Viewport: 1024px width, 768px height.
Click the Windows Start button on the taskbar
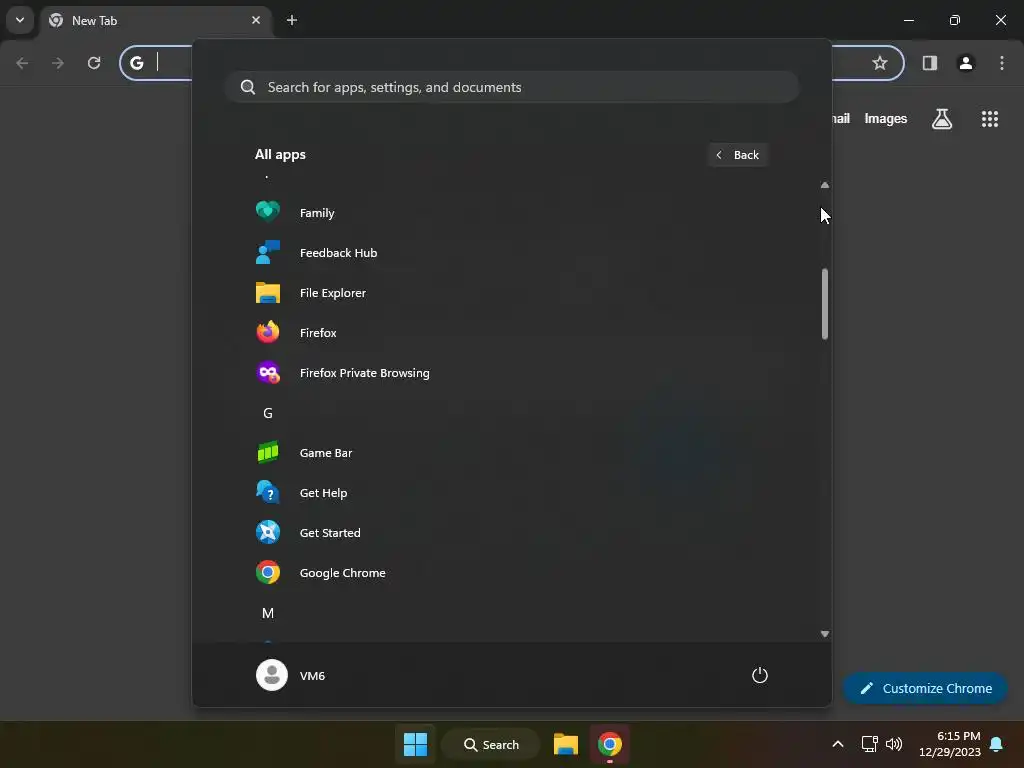point(415,744)
